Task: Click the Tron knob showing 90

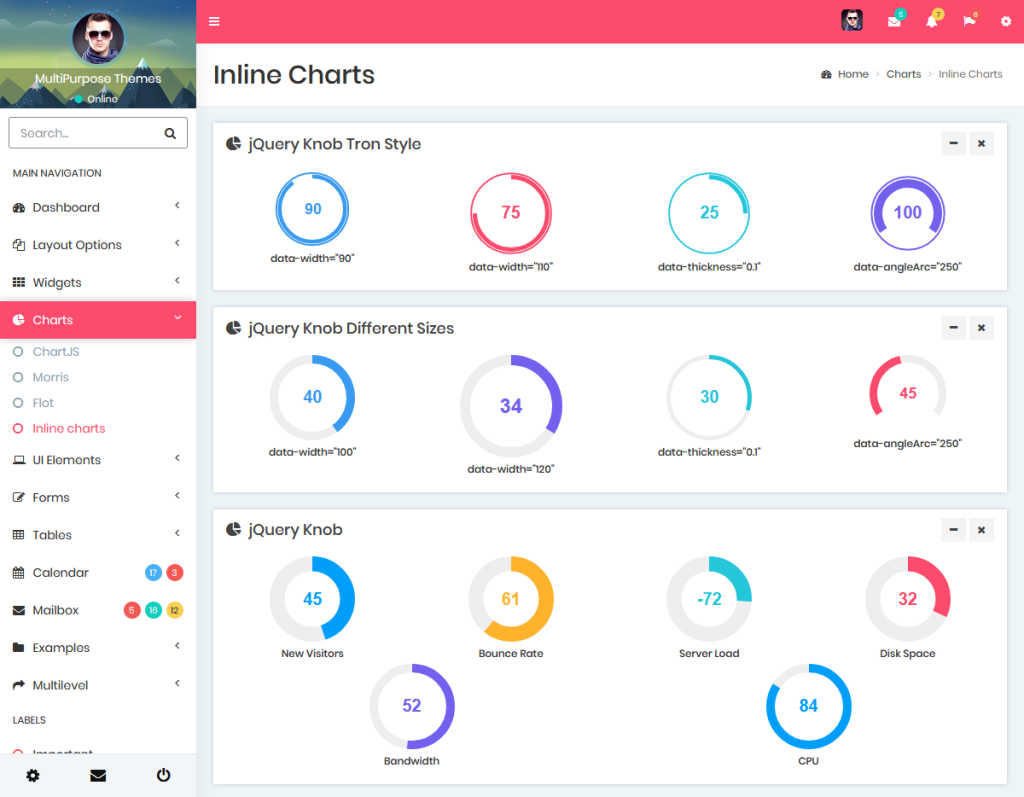Action: tap(312, 209)
